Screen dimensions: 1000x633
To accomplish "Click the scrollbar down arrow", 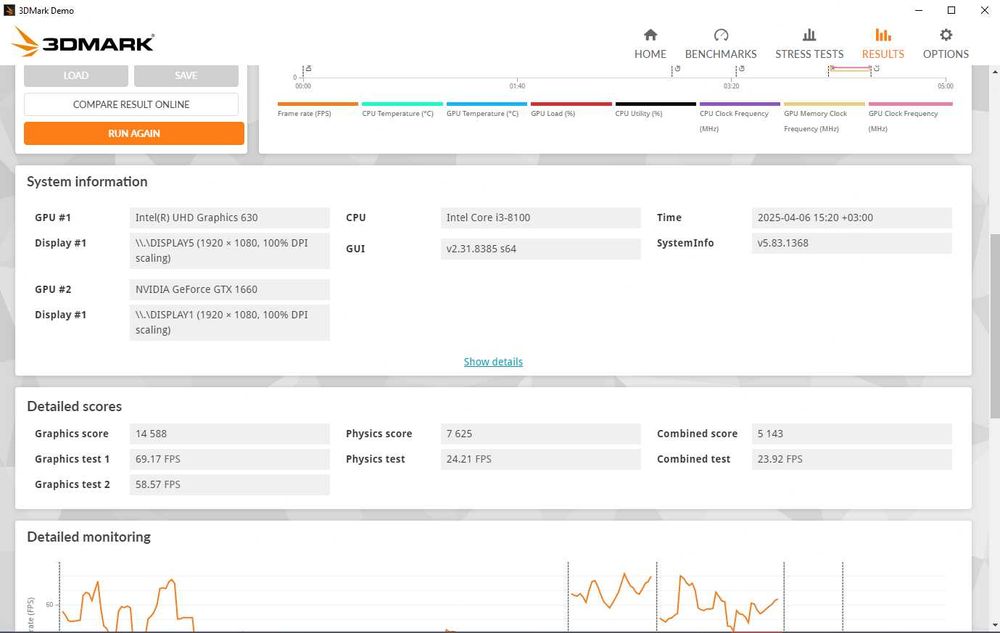I will coord(994,625).
